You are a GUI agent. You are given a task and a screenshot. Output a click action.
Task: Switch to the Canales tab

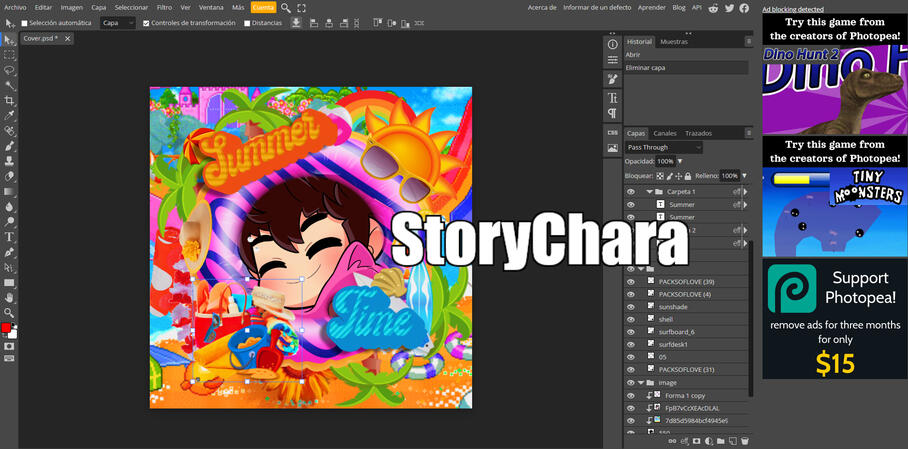pyautogui.click(x=665, y=133)
